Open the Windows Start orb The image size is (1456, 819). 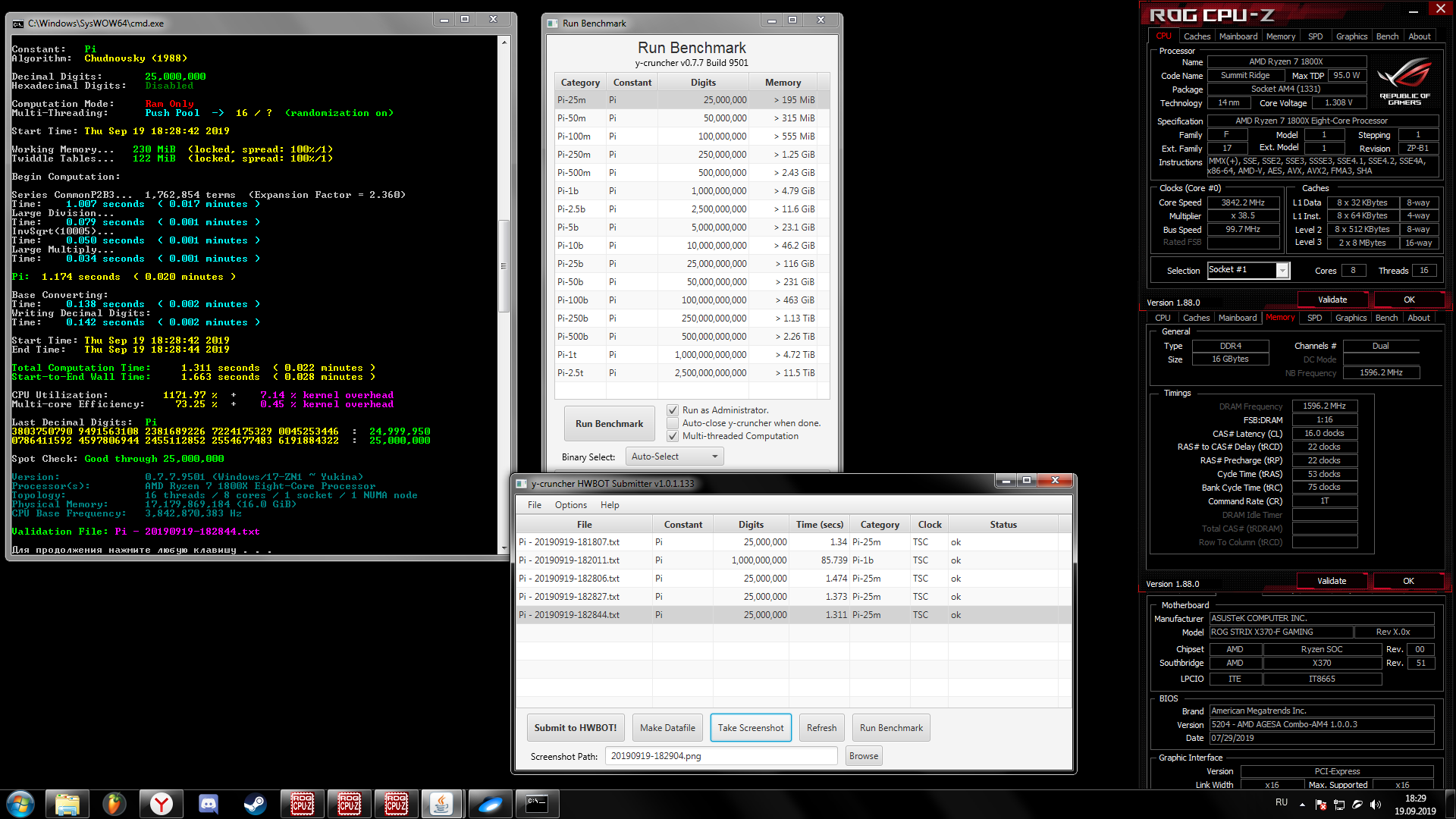(x=20, y=804)
